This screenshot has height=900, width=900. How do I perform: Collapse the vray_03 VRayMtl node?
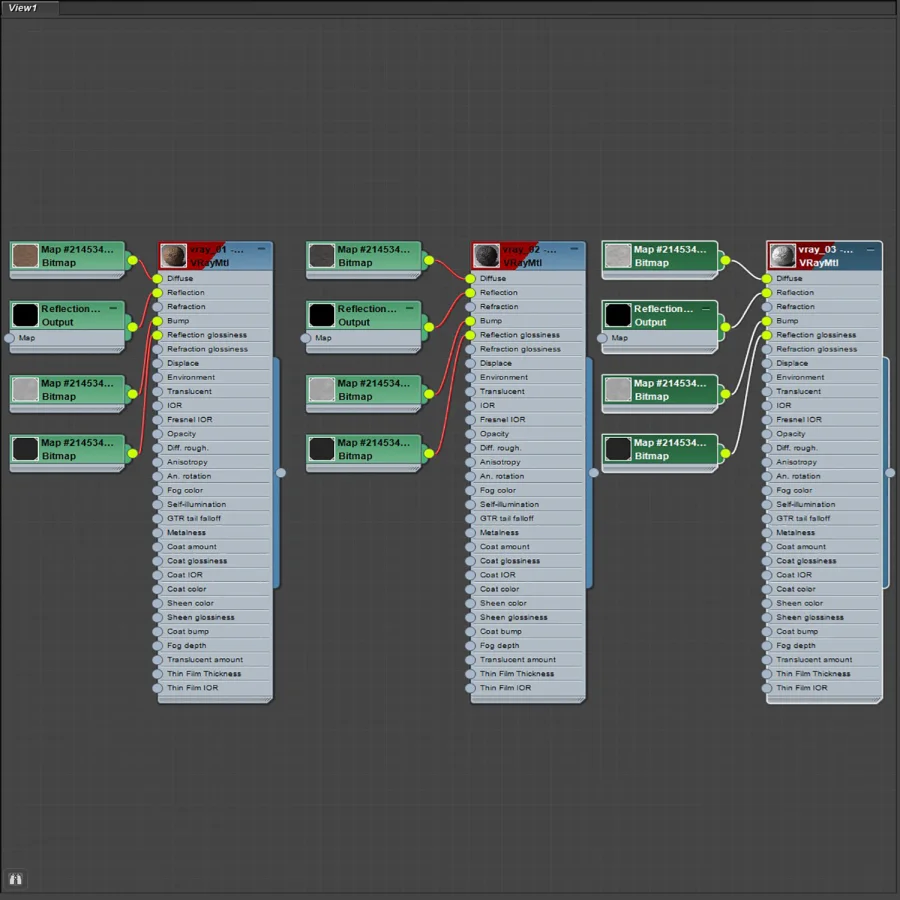point(871,249)
